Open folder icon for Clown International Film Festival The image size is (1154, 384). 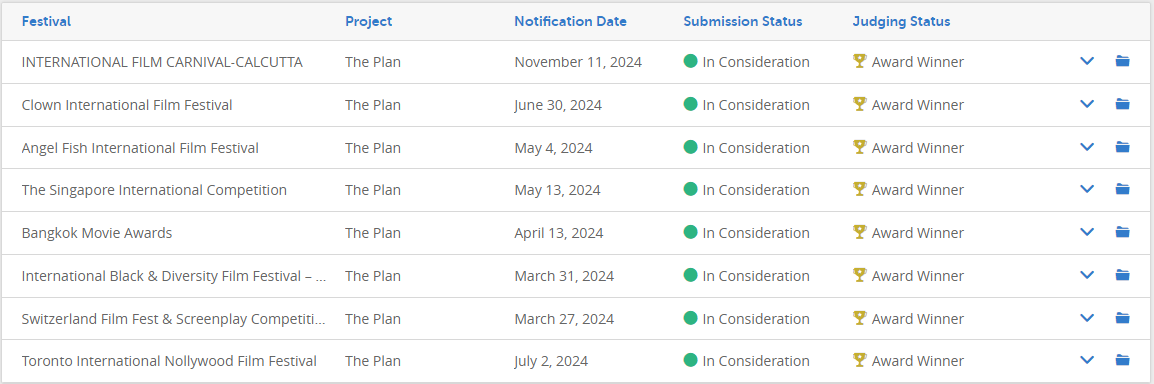(1122, 104)
